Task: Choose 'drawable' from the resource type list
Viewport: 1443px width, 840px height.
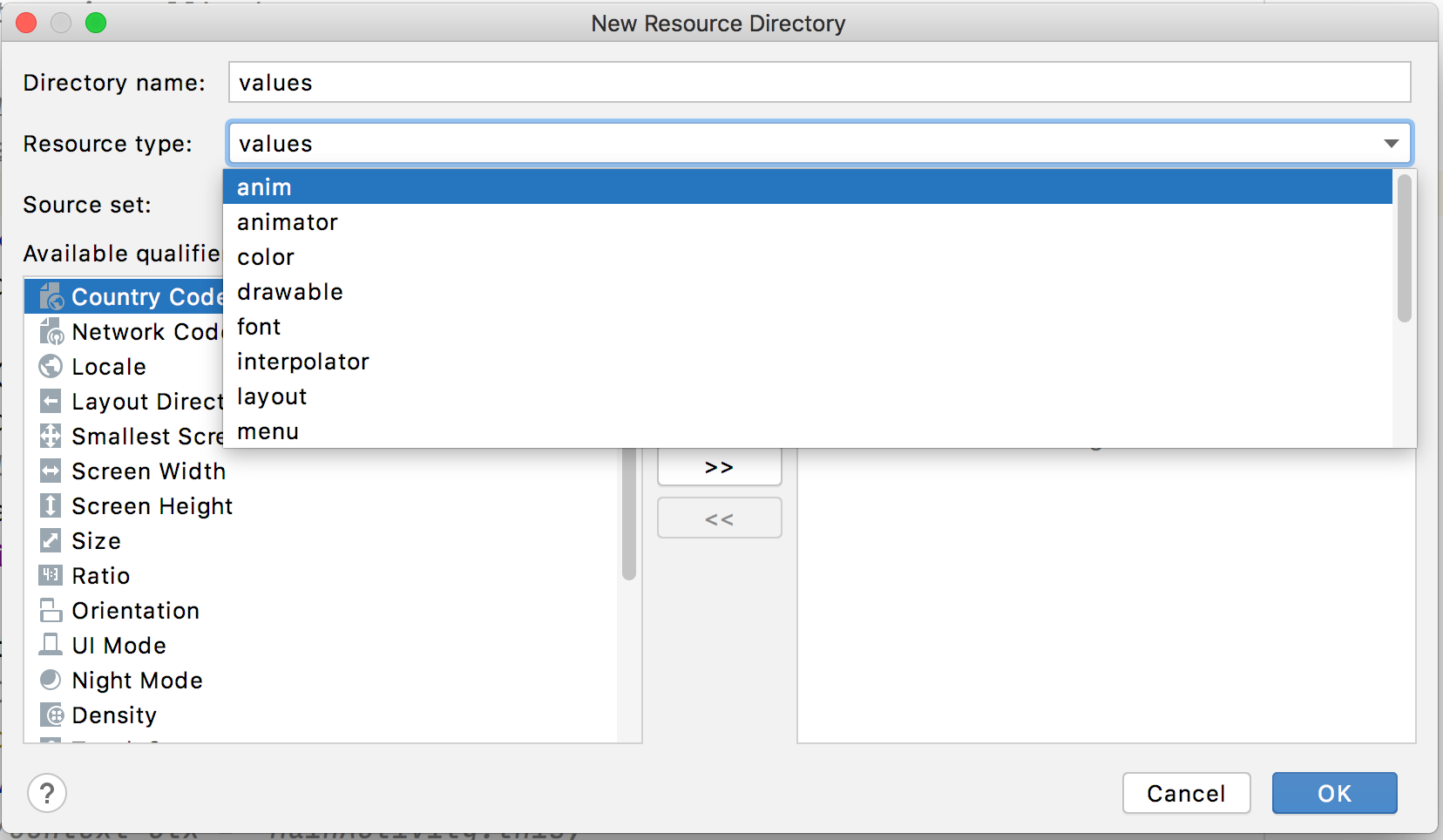Action: (290, 292)
